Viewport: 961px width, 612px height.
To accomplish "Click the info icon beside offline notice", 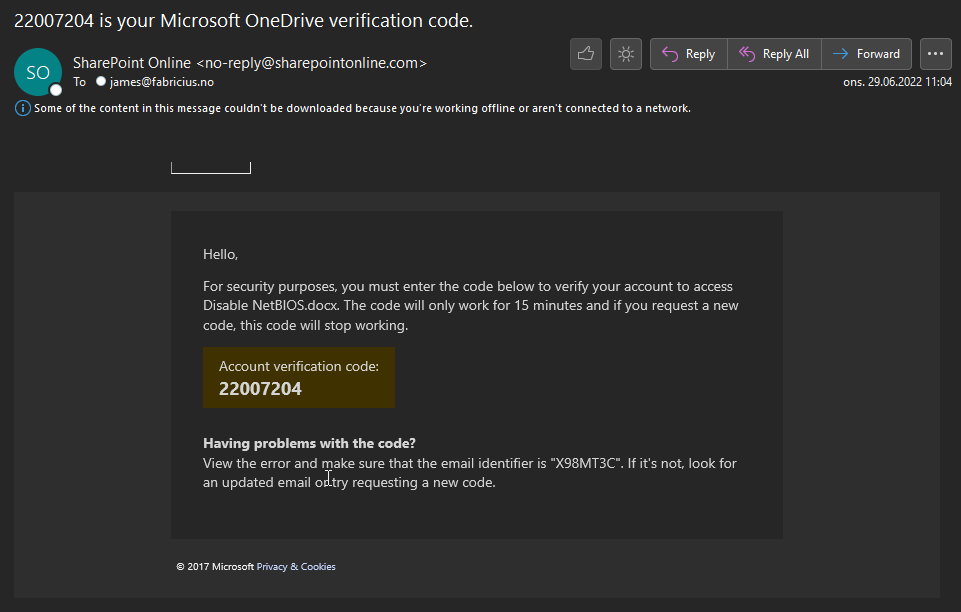I will [x=23, y=108].
